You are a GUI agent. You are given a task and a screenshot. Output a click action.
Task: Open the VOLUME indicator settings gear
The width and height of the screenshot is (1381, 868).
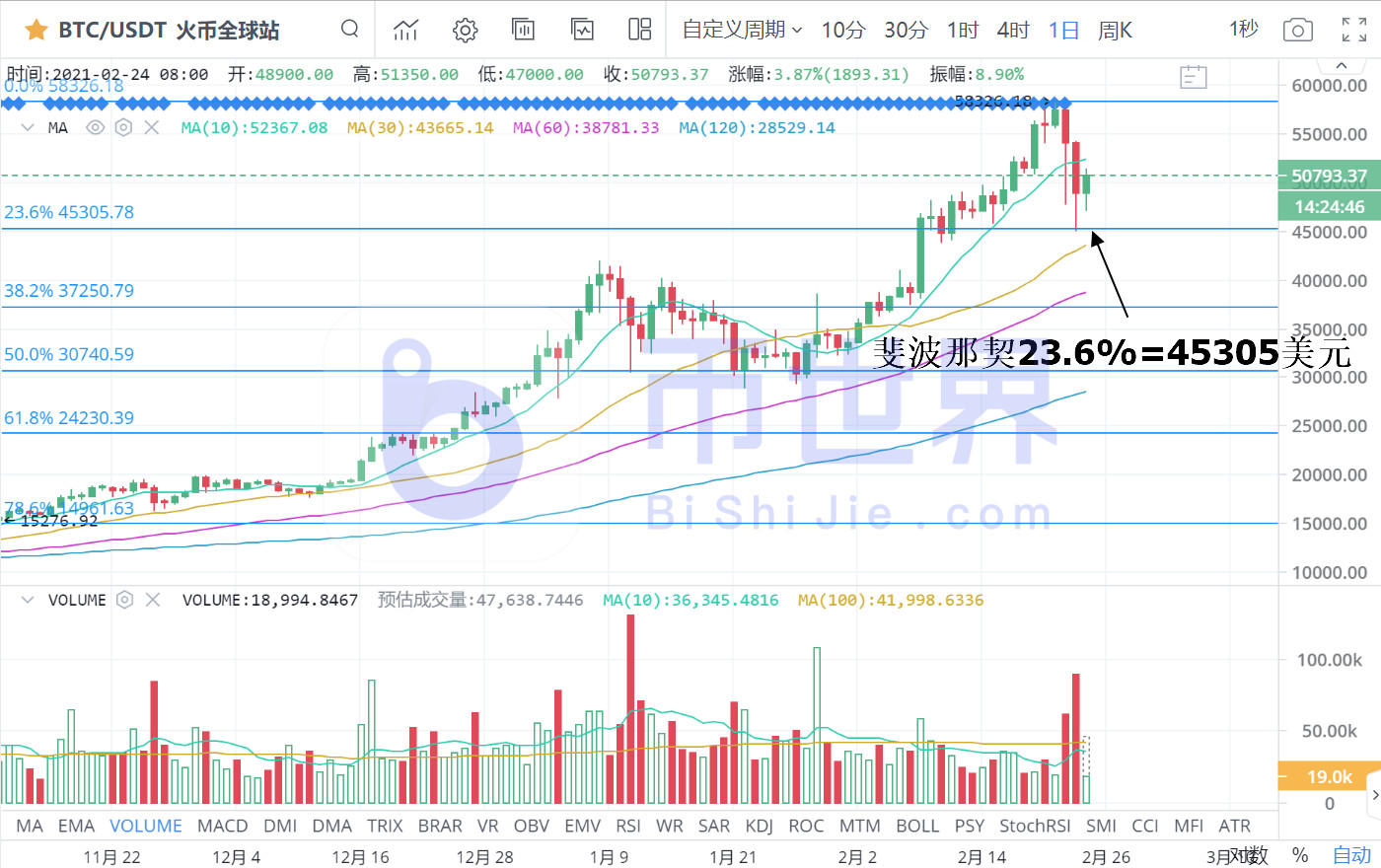click(124, 599)
